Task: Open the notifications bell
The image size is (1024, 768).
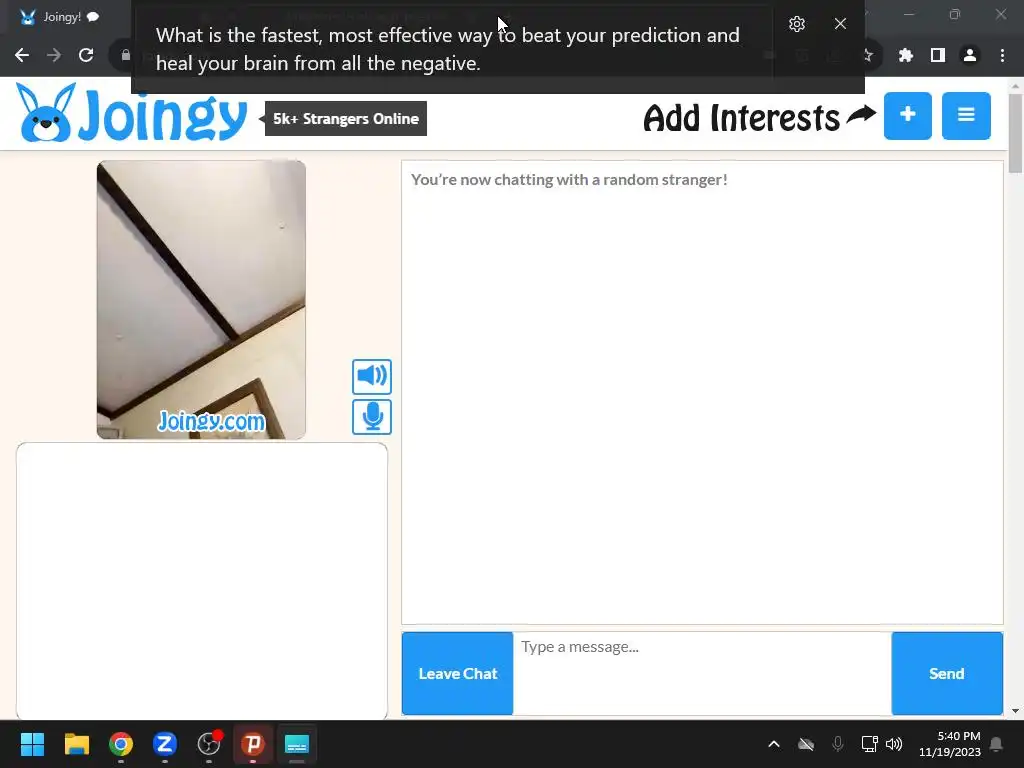Action: 997,744
